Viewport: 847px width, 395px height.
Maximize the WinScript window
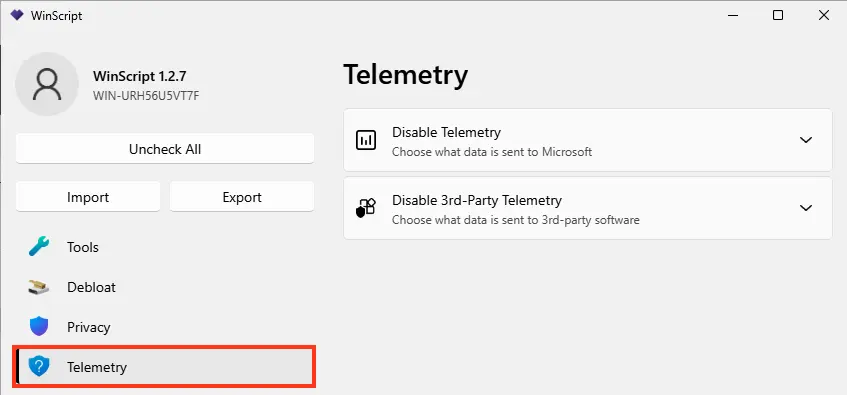778,15
